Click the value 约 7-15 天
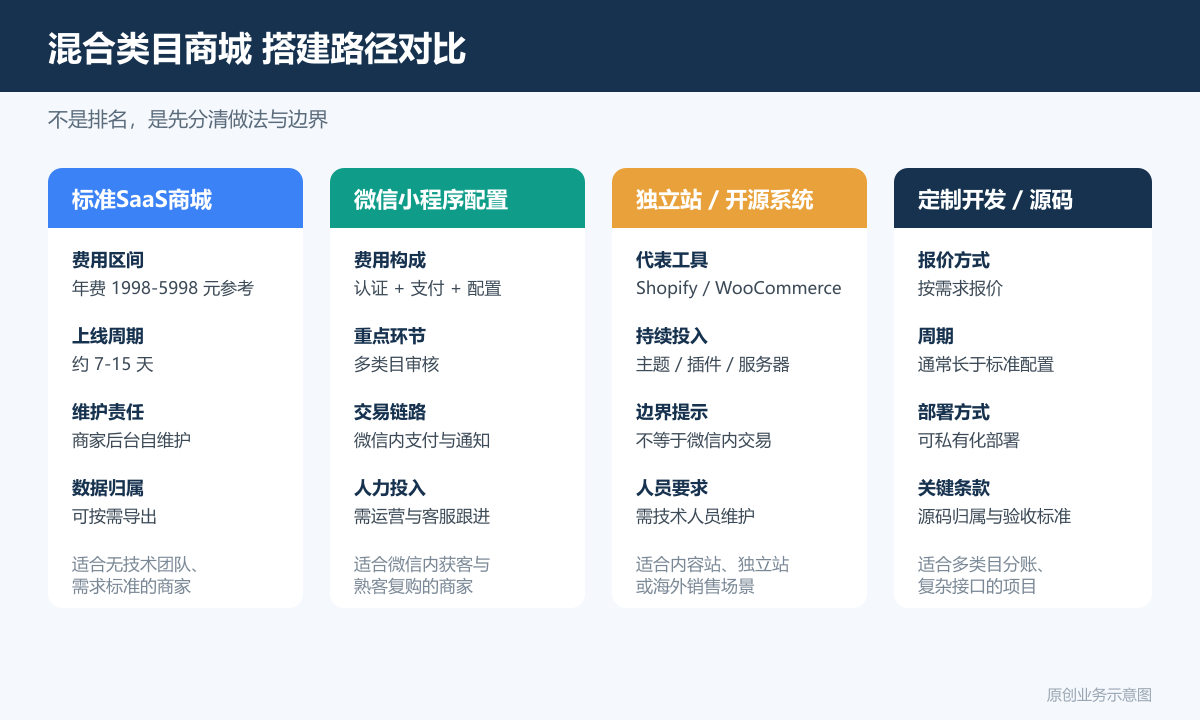Image resolution: width=1200 pixels, height=720 pixels. [113, 364]
